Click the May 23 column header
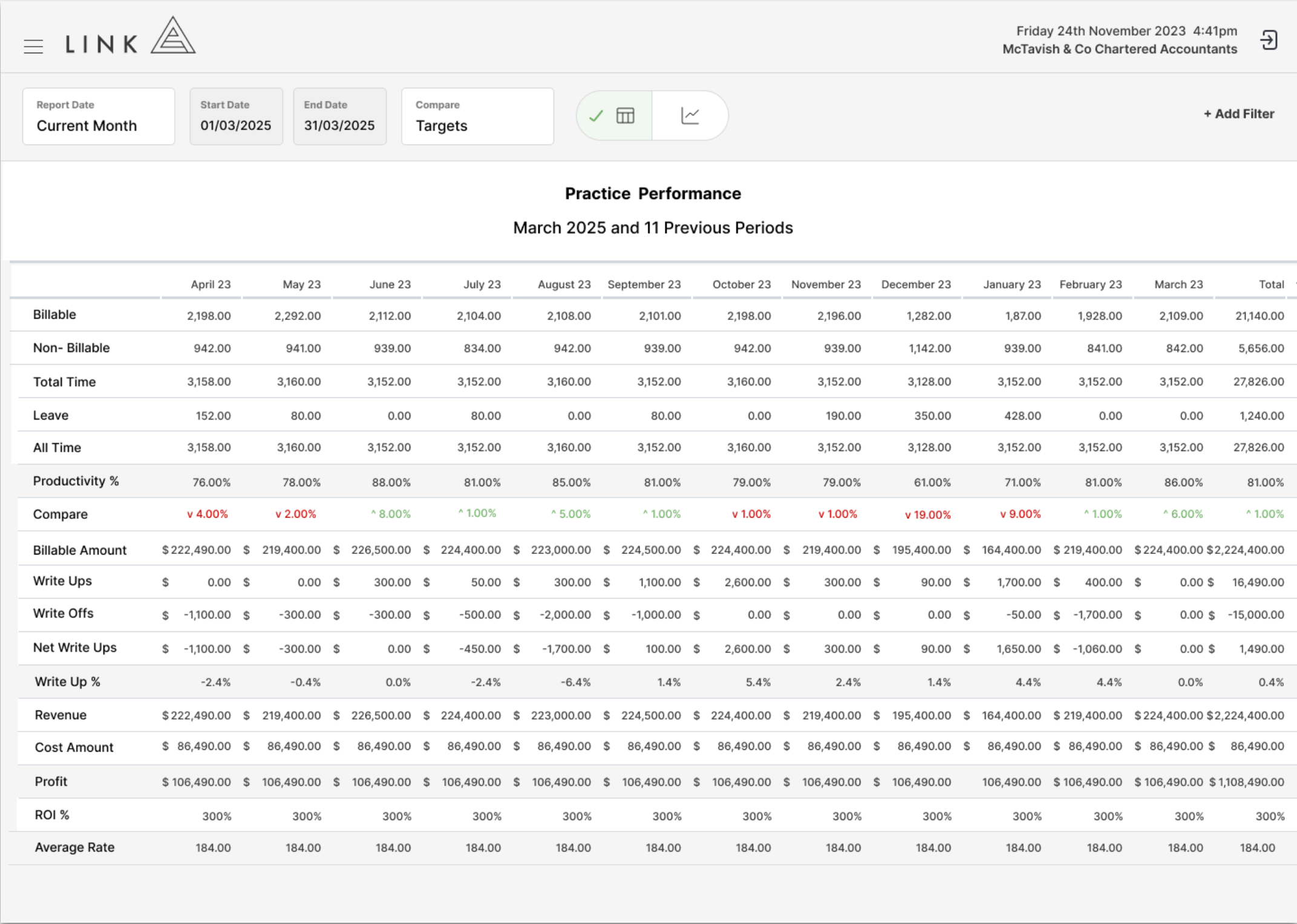The image size is (1297, 924). (x=301, y=284)
